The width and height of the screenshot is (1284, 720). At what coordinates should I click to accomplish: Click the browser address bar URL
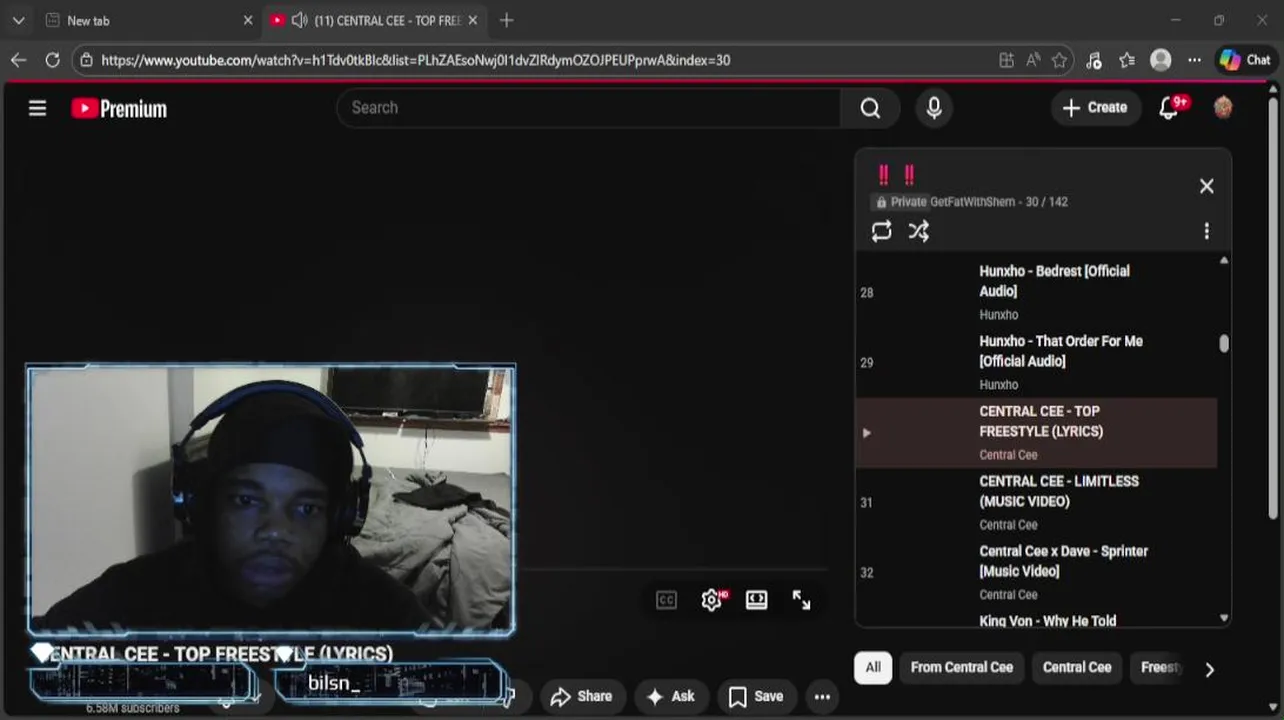click(x=415, y=60)
